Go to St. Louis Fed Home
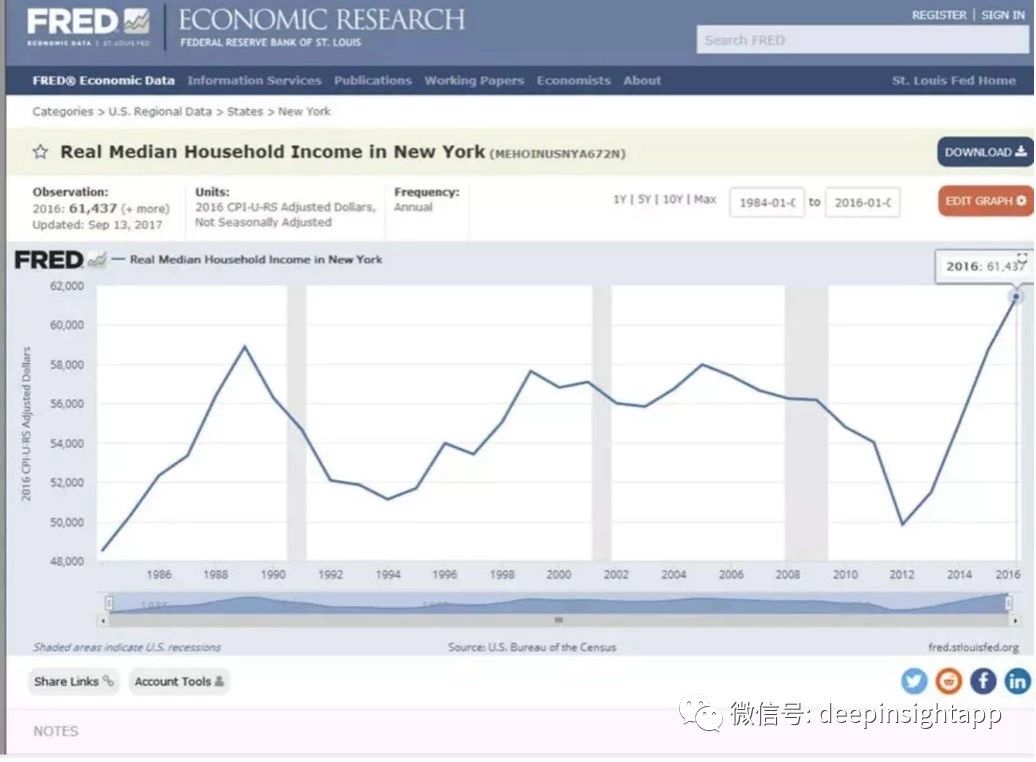The height and width of the screenshot is (762, 1036). coord(954,81)
